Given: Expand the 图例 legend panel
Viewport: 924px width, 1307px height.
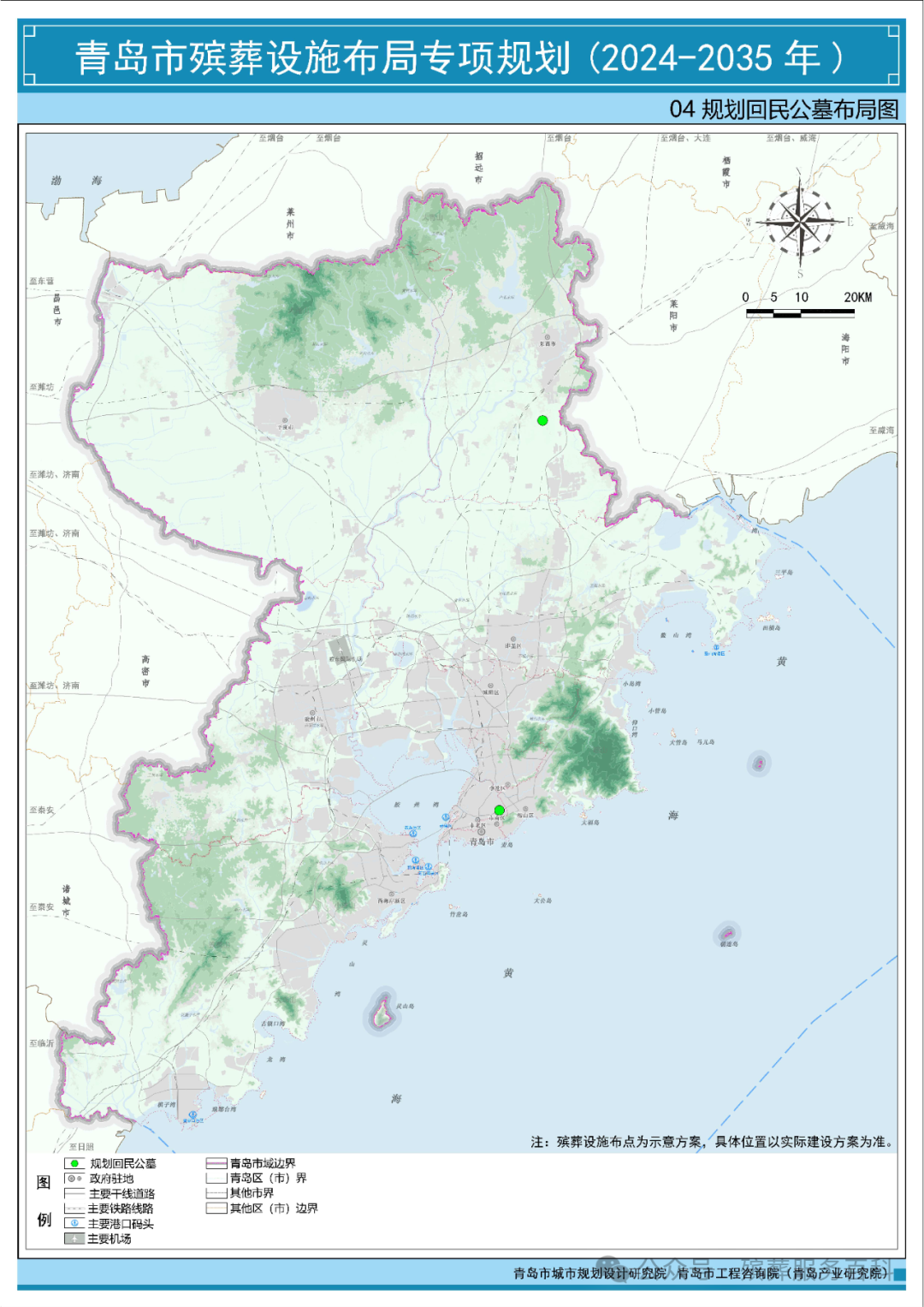Looking at the screenshot, I should pyautogui.click(x=44, y=1201).
